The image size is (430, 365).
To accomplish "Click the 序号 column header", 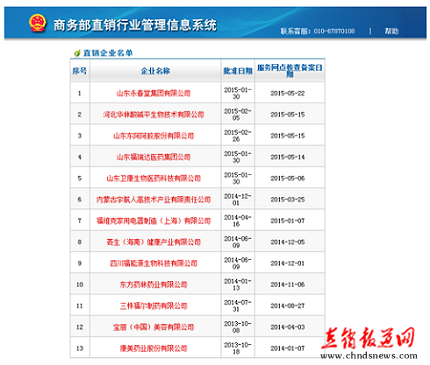I will click(80, 71).
